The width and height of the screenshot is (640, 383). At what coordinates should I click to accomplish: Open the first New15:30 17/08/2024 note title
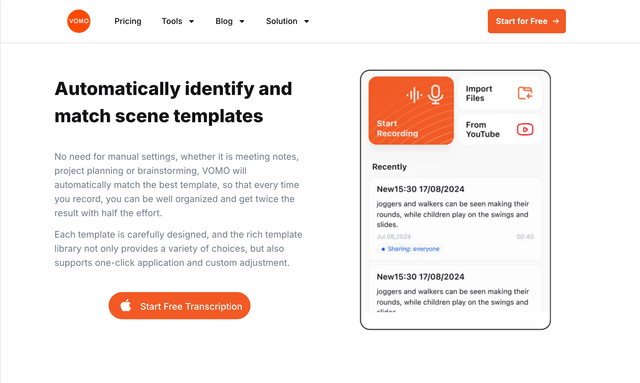coord(420,189)
